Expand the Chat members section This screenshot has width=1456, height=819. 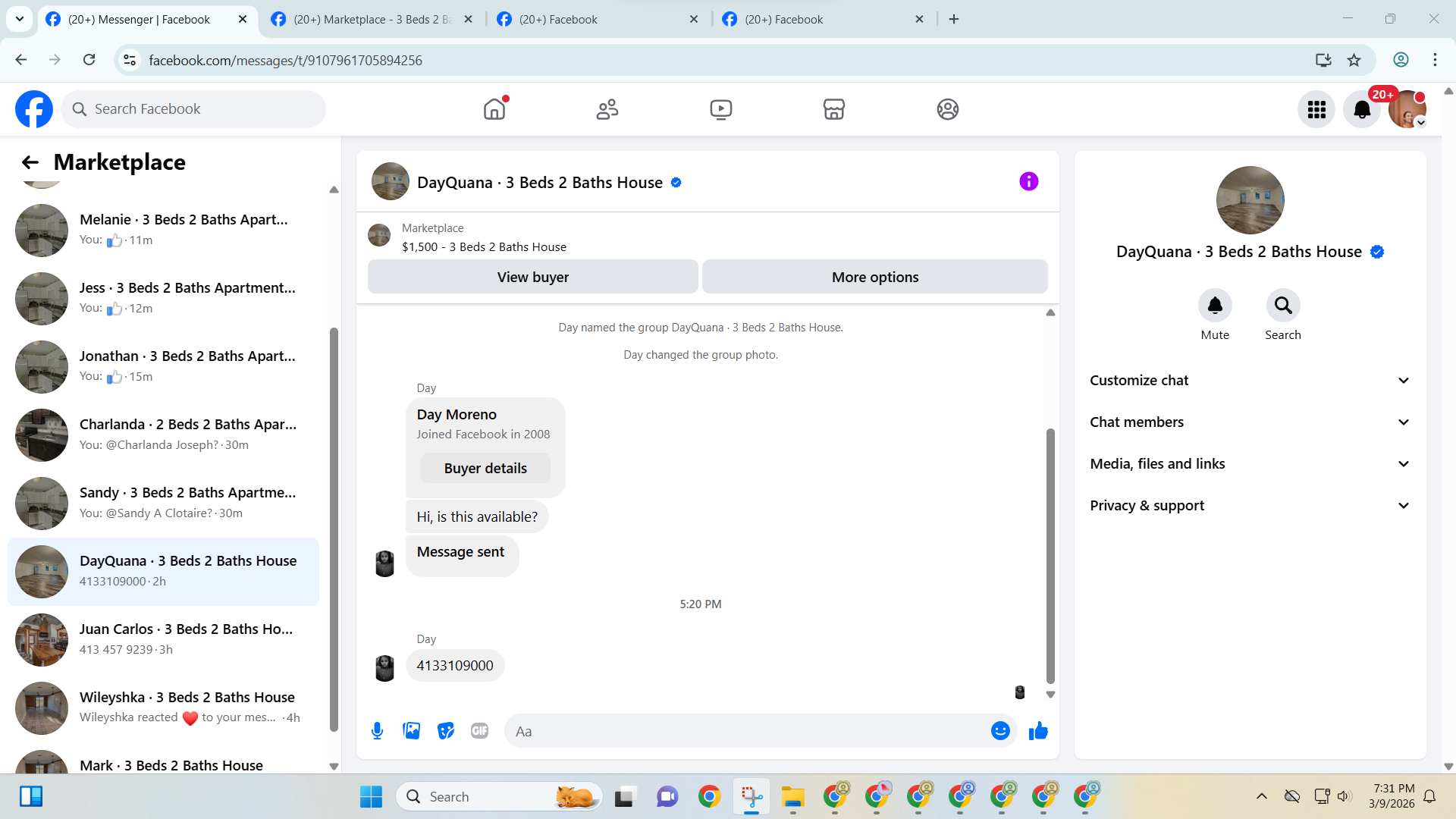click(1250, 422)
